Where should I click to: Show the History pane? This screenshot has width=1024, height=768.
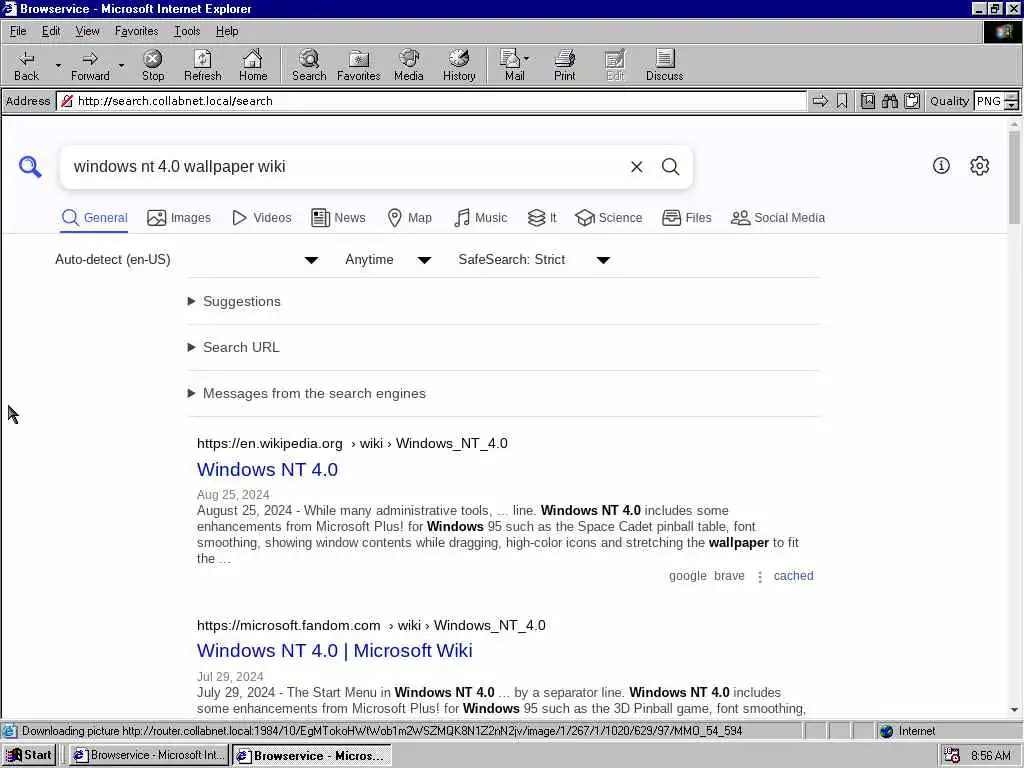[x=459, y=65]
